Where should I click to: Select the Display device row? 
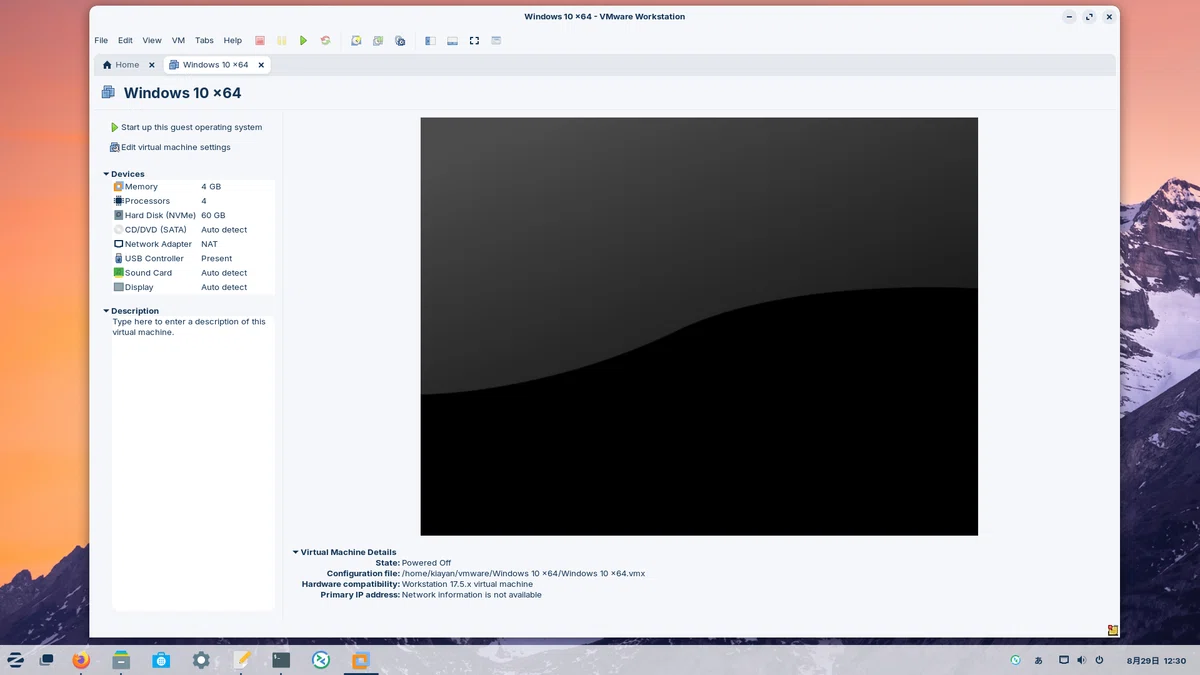[x=193, y=287]
